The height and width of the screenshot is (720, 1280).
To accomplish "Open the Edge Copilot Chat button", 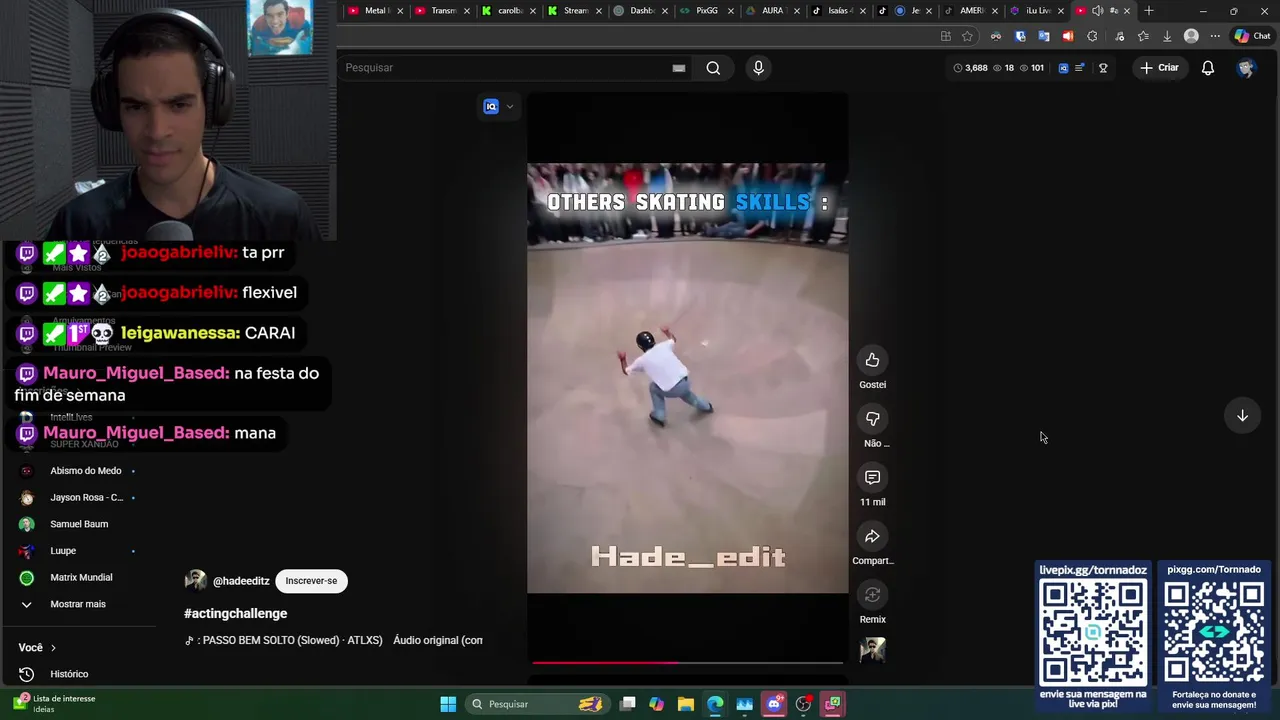I will (x=1252, y=36).
